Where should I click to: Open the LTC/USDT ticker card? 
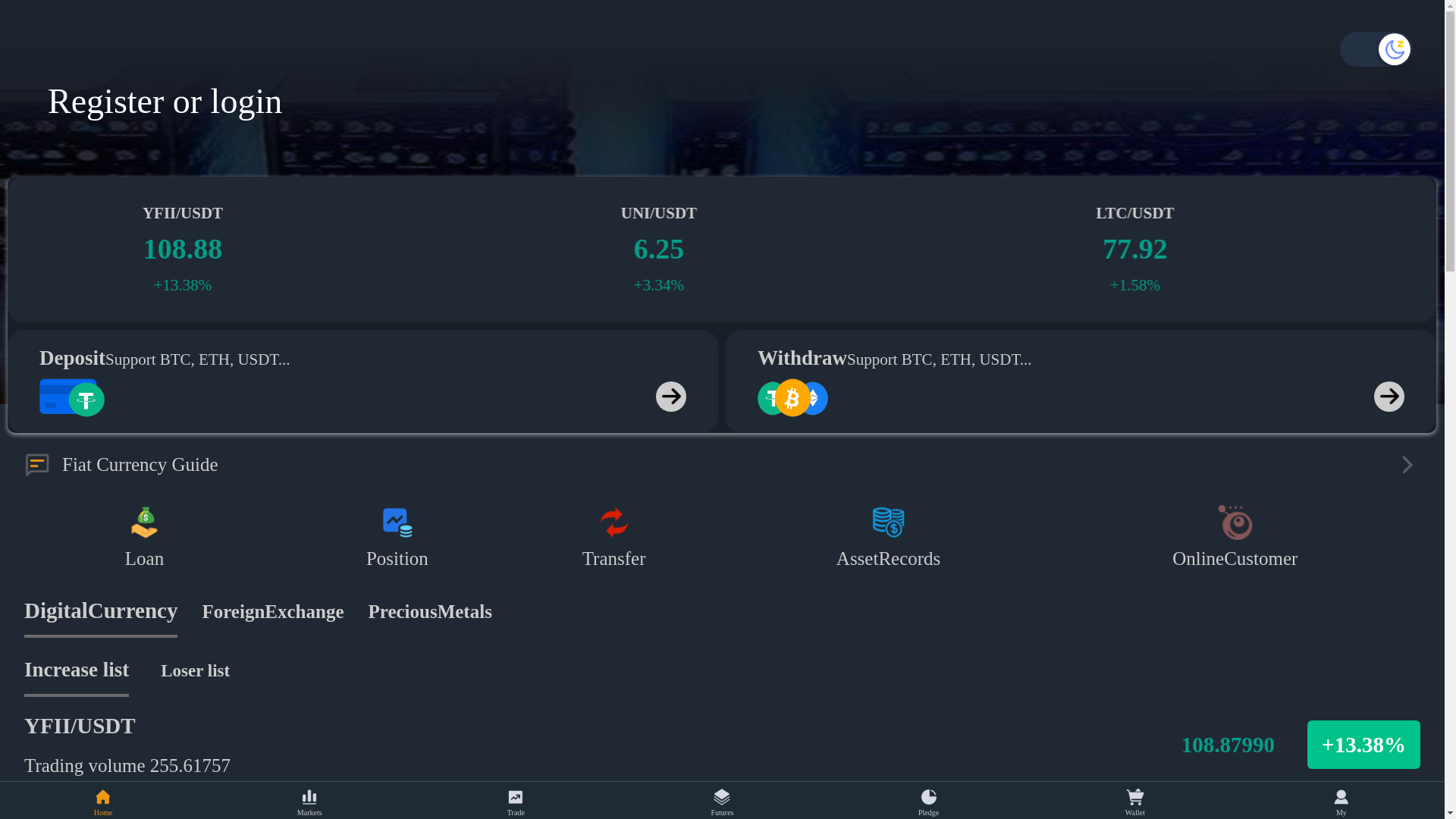tap(1134, 249)
